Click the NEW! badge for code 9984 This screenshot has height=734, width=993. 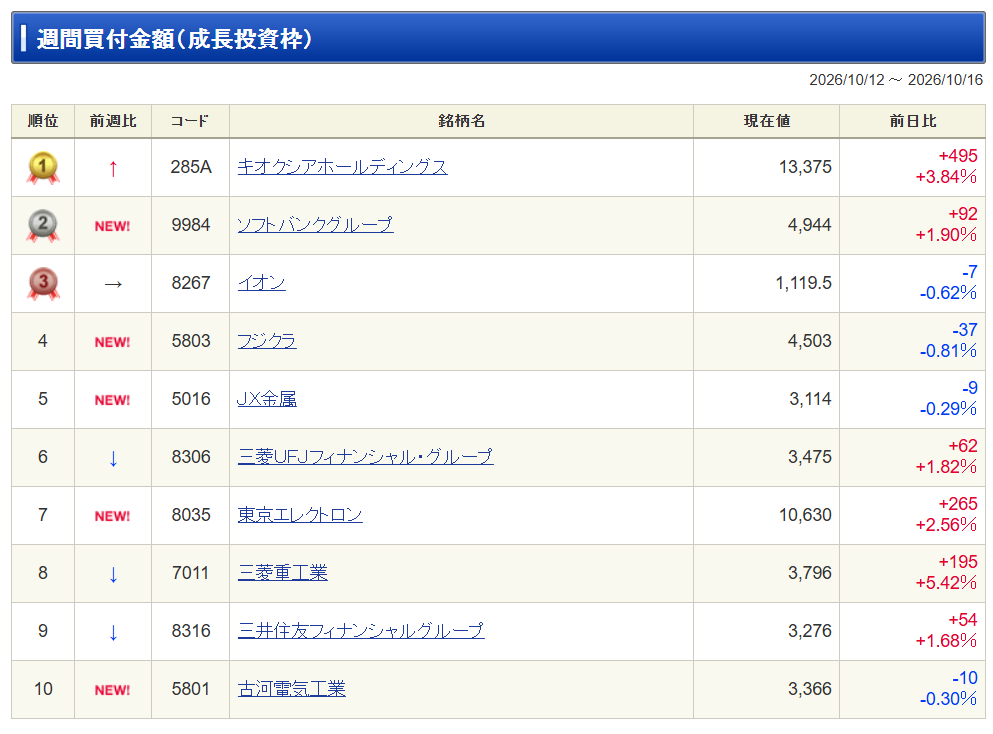112,226
